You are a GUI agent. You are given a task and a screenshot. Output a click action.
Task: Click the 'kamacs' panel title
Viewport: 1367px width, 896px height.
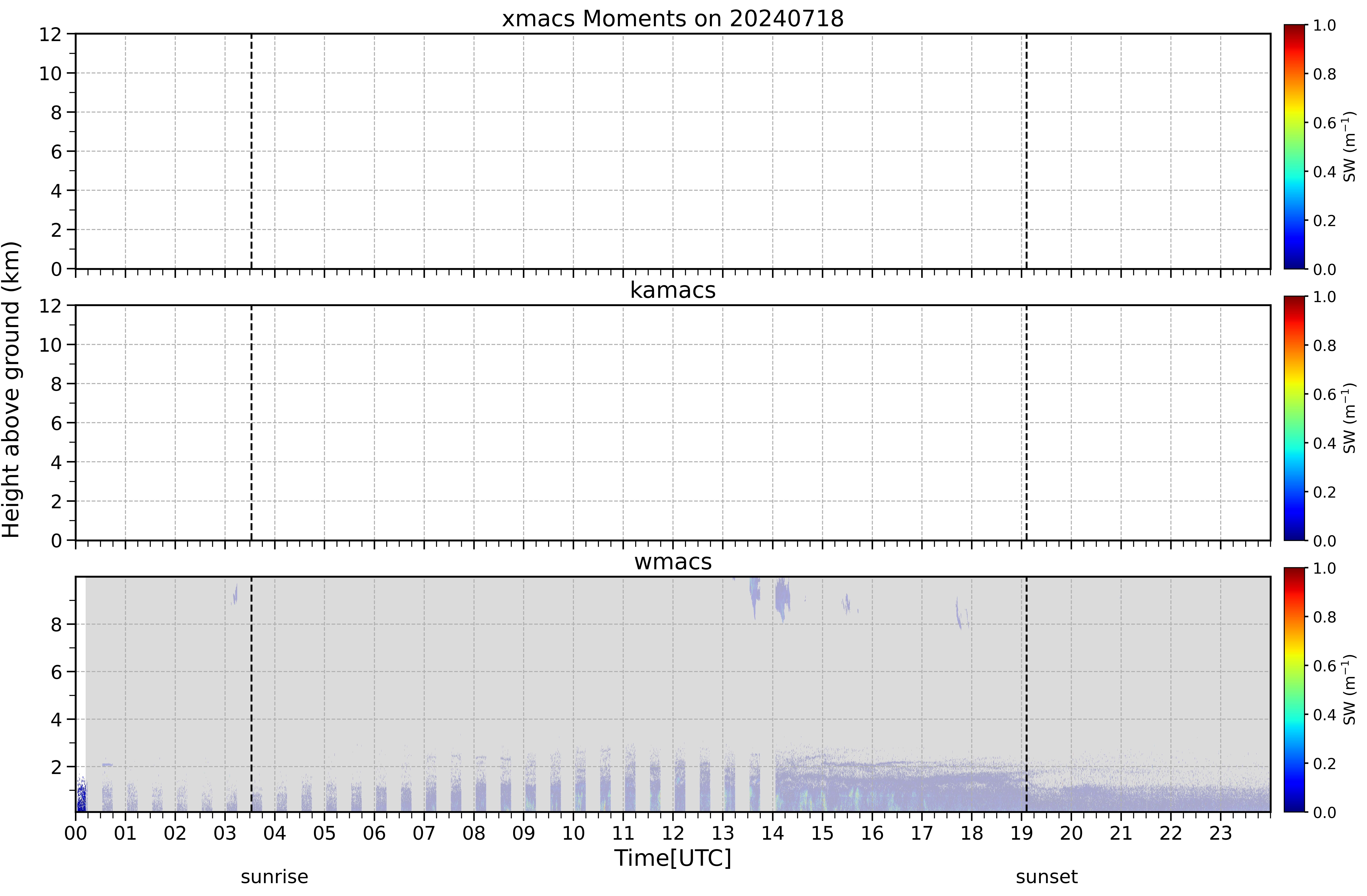[673, 290]
